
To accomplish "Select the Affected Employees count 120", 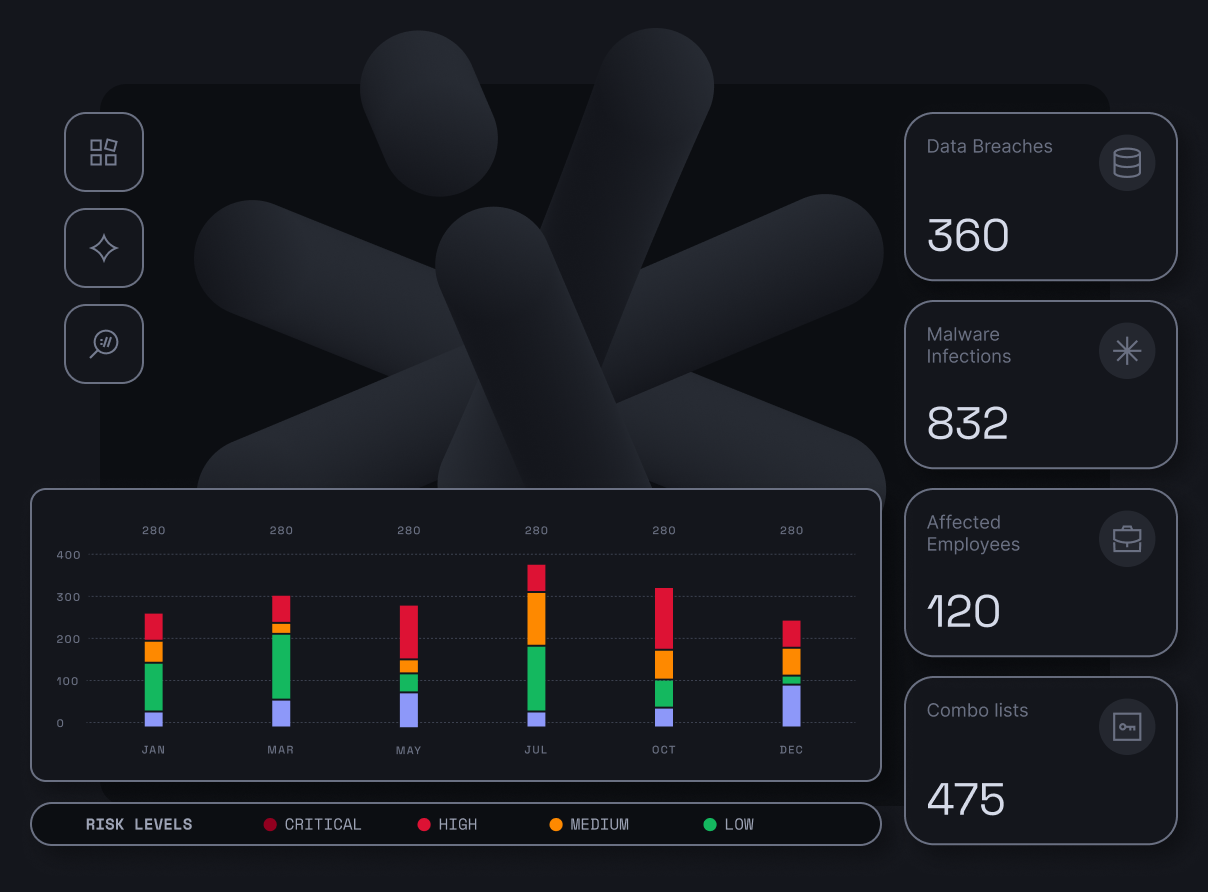I will tap(964, 611).
